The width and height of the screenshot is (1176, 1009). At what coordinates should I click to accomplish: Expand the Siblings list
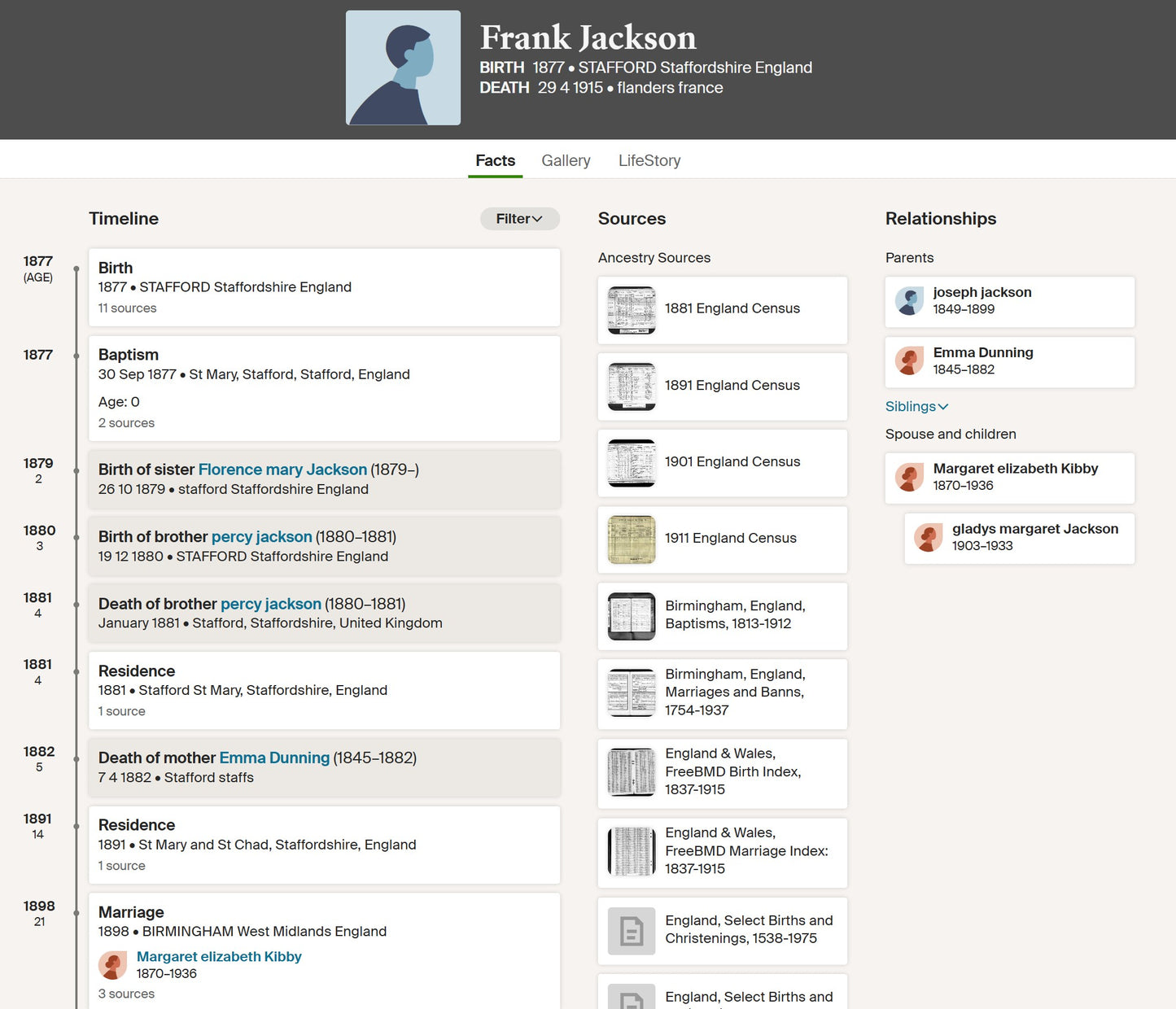(916, 407)
